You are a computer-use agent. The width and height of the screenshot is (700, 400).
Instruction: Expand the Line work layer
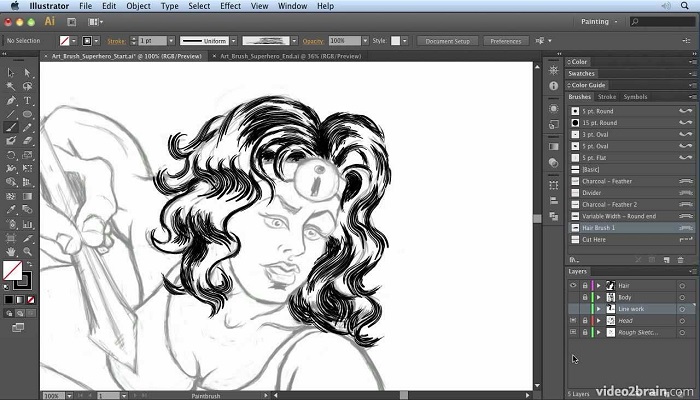(x=599, y=309)
